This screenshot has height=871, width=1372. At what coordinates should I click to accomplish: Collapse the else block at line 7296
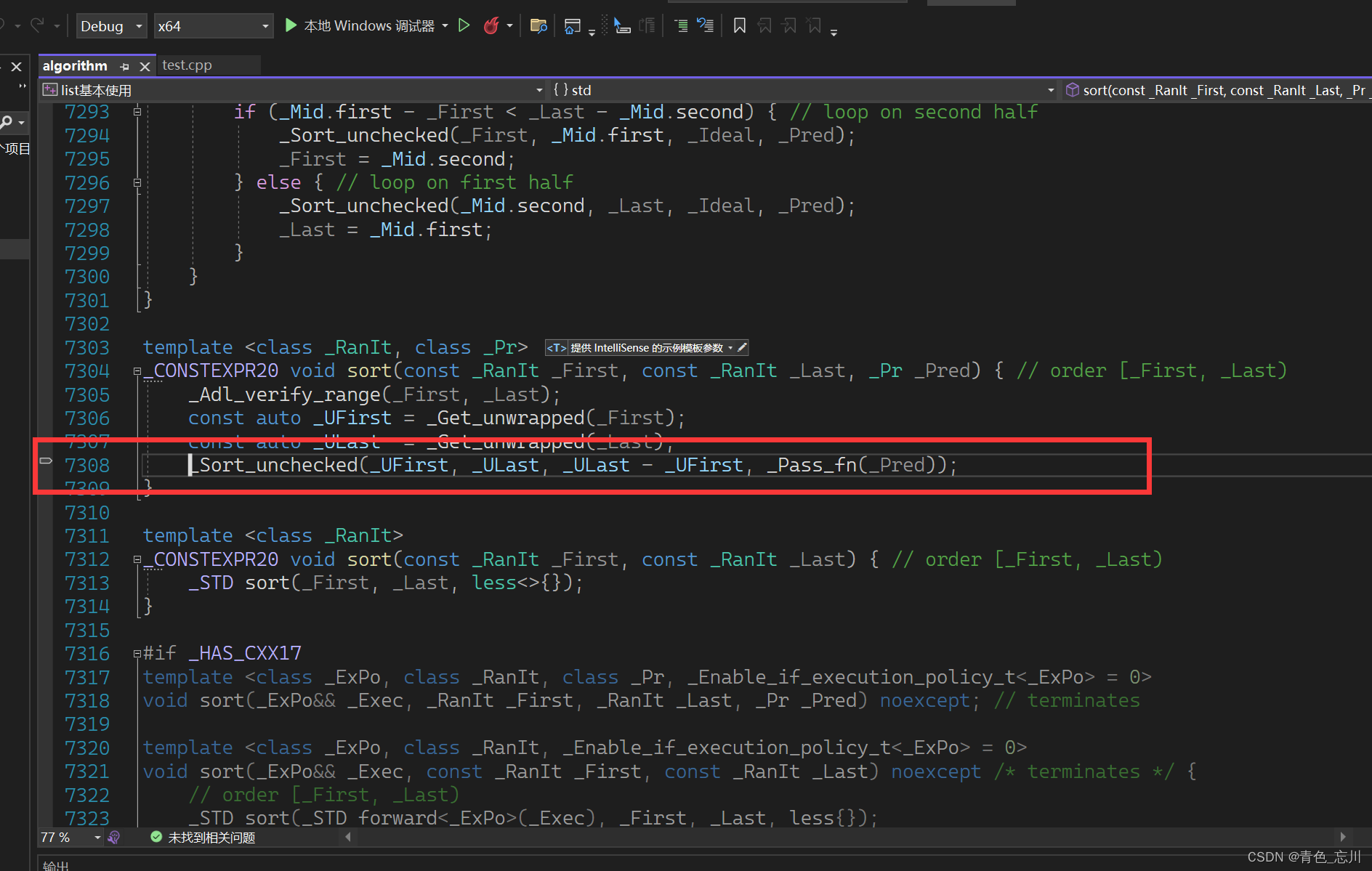137,183
